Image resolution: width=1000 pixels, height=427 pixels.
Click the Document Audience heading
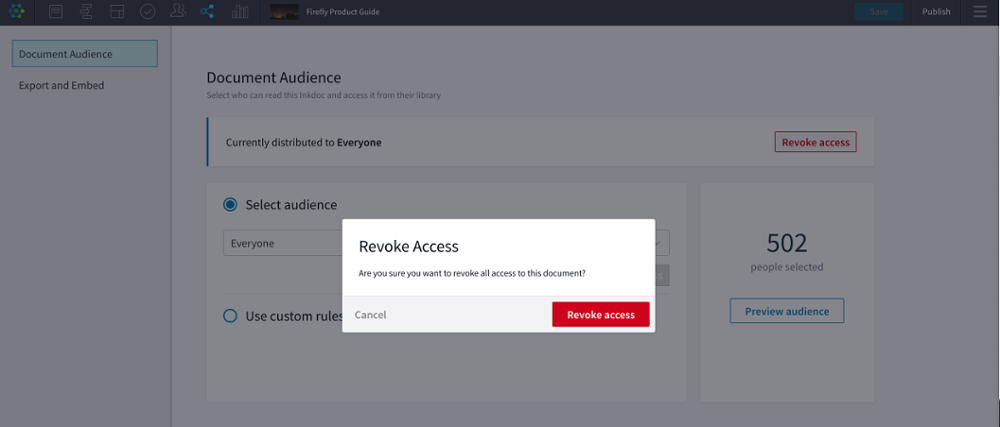coord(274,78)
